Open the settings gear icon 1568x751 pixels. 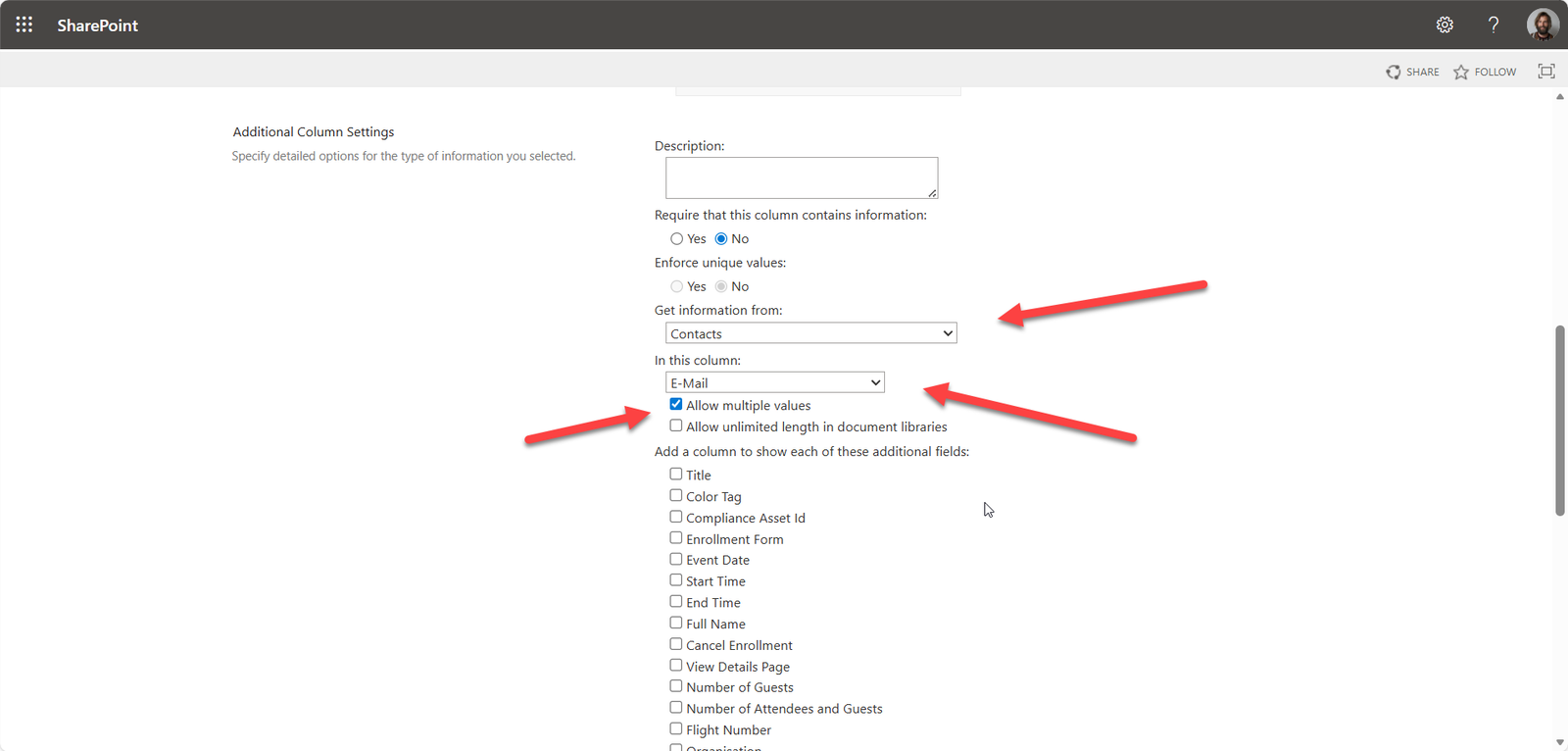pyautogui.click(x=1445, y=25)
